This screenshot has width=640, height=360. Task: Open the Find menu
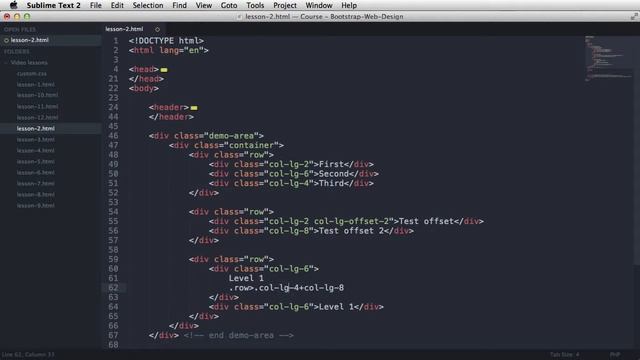[179, 5]
